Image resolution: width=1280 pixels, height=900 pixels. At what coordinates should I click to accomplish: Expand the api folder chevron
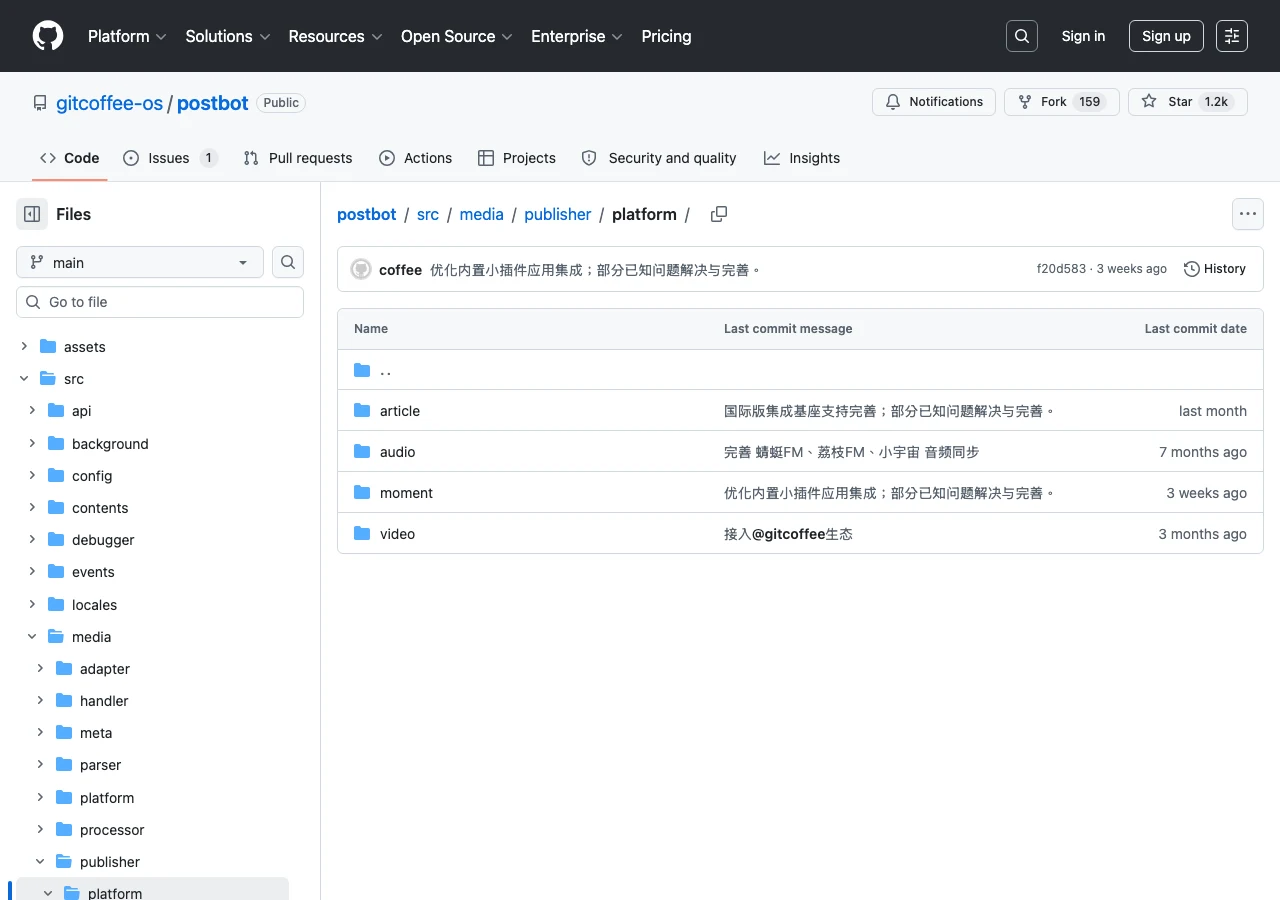(32, 411)
